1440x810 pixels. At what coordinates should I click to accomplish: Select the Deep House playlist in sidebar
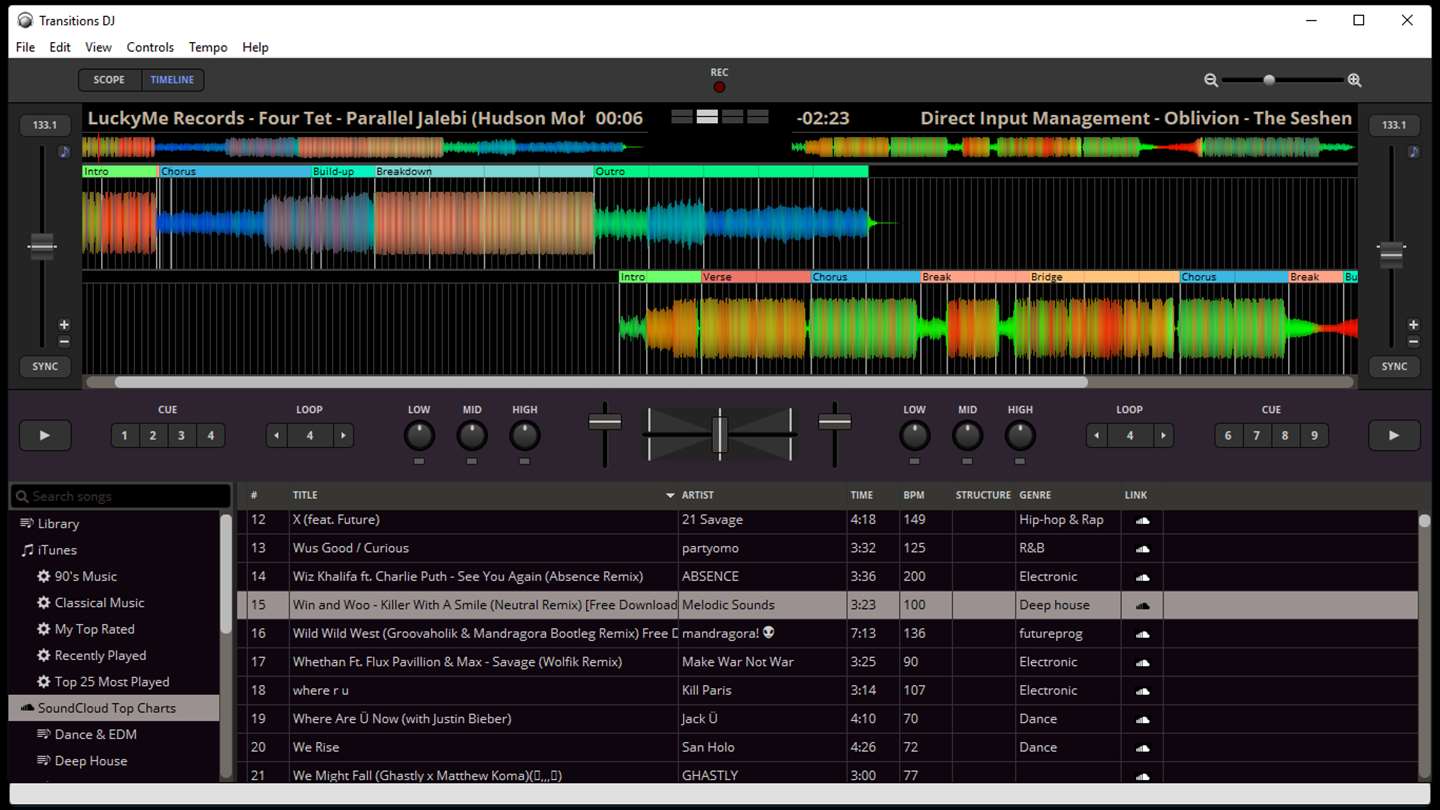90,761
